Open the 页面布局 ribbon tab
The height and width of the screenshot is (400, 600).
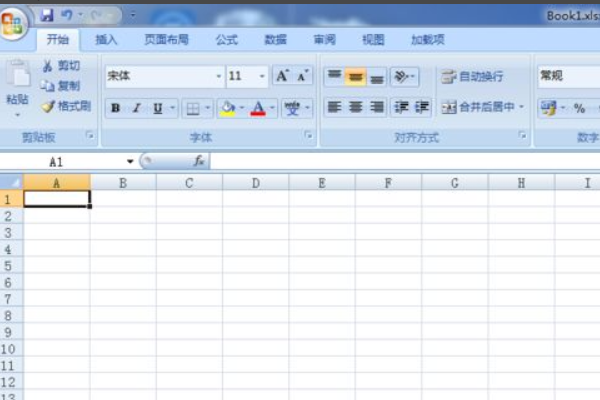[166, 39]
